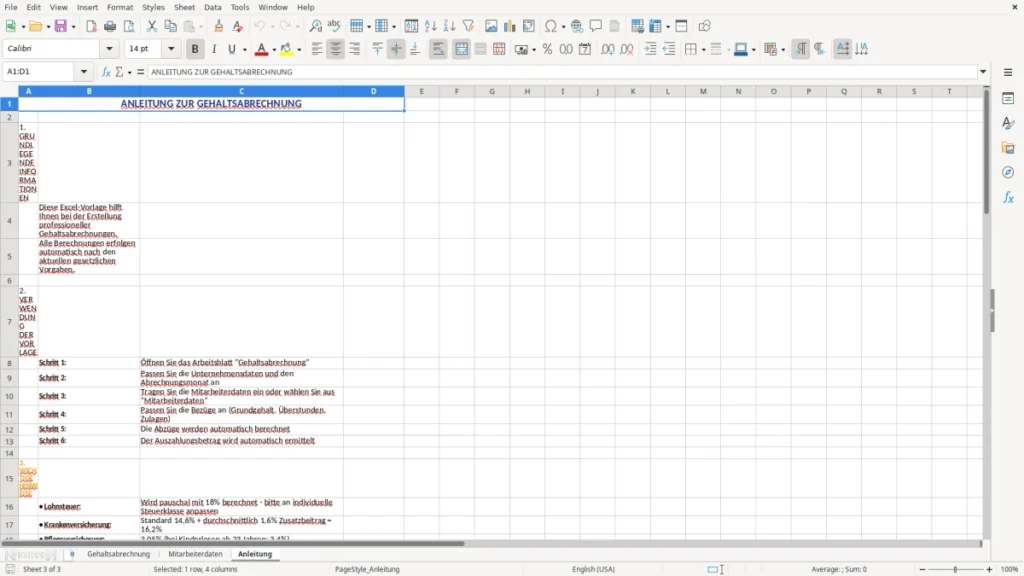Select column header G
This screenshot has width=1024, height=576.
492,91
